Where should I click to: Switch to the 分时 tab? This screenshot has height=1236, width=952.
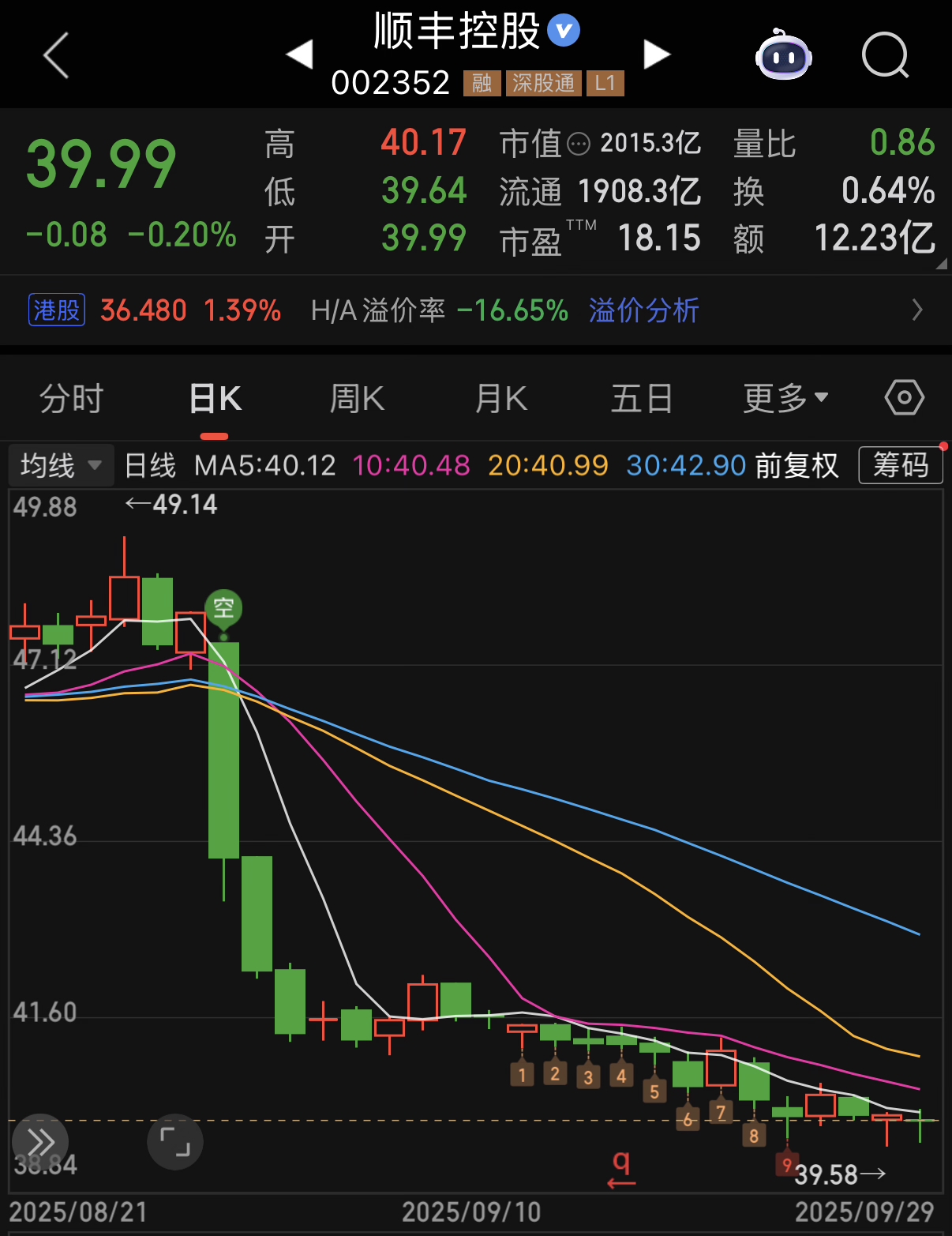click(x=72, y=398)
